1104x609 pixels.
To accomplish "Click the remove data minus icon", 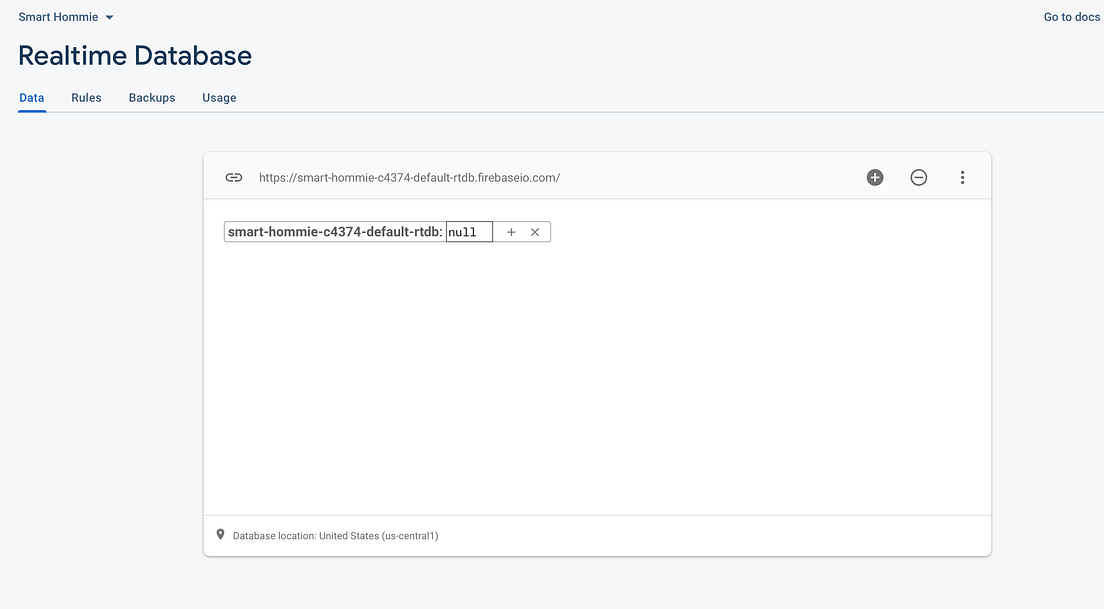I will 919,177.
